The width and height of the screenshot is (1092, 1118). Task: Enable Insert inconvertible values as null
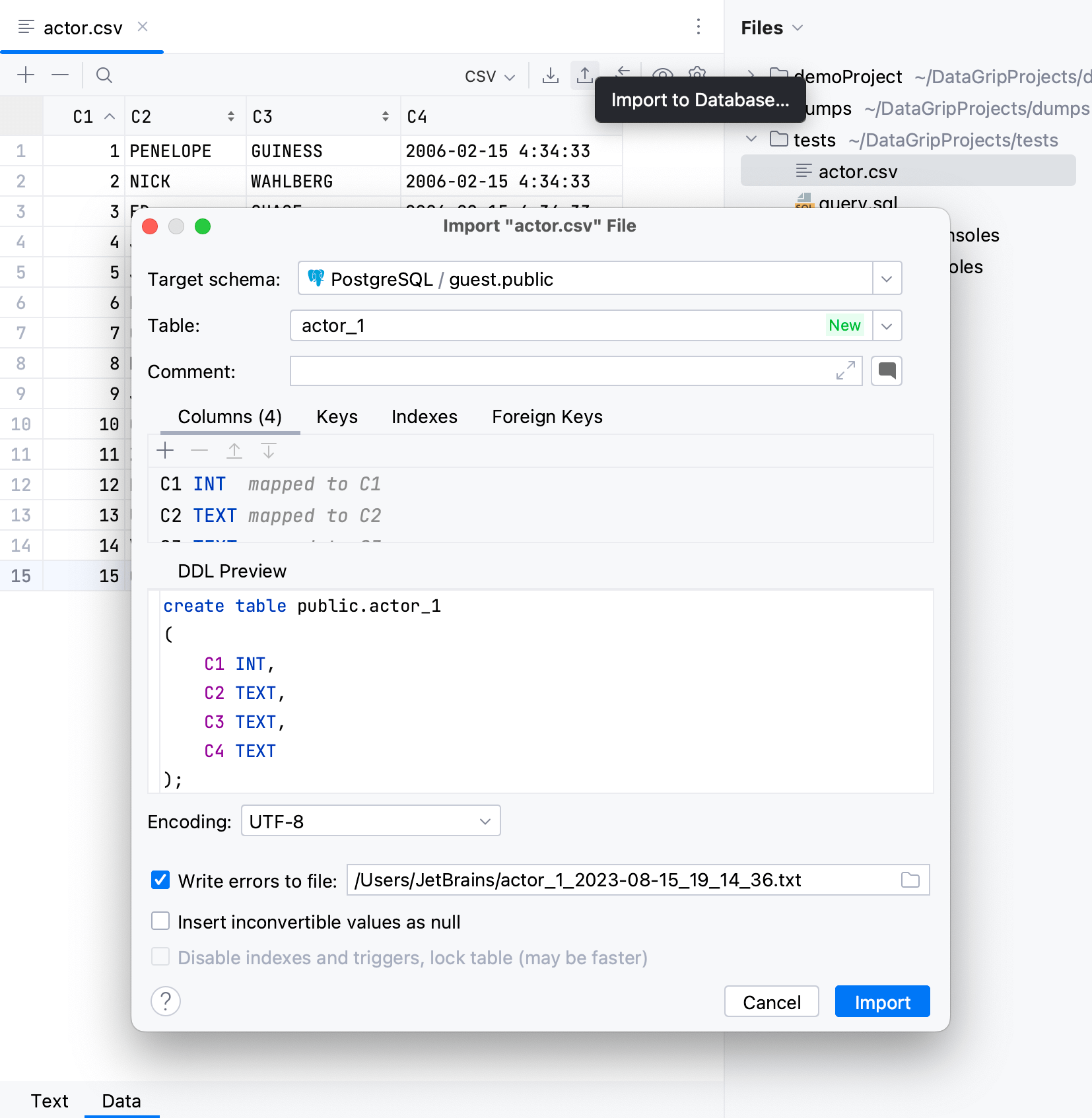point(160,921)
